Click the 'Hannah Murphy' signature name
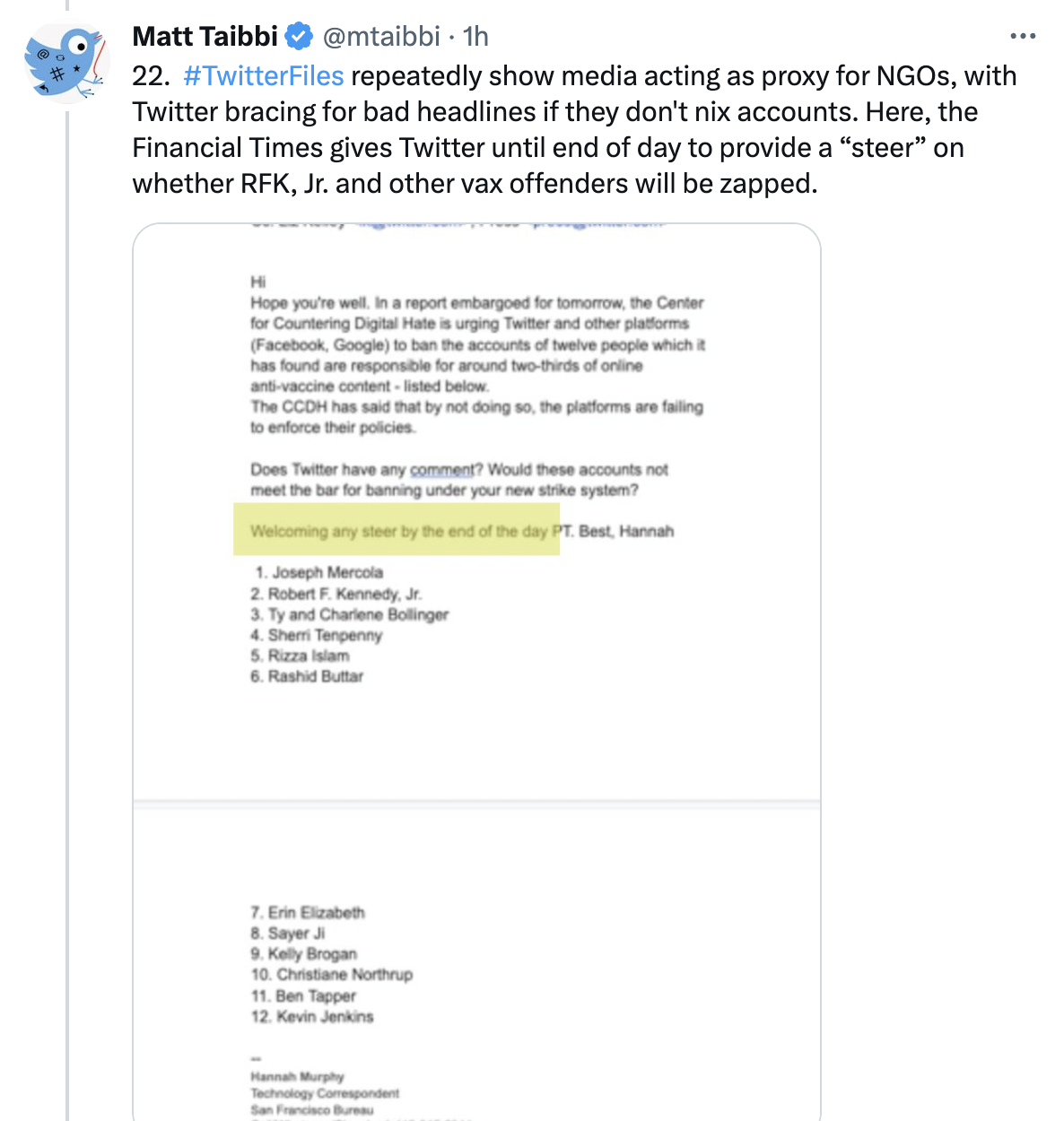Screen dimensions: 1064x1121 [x=297, y=1076]
